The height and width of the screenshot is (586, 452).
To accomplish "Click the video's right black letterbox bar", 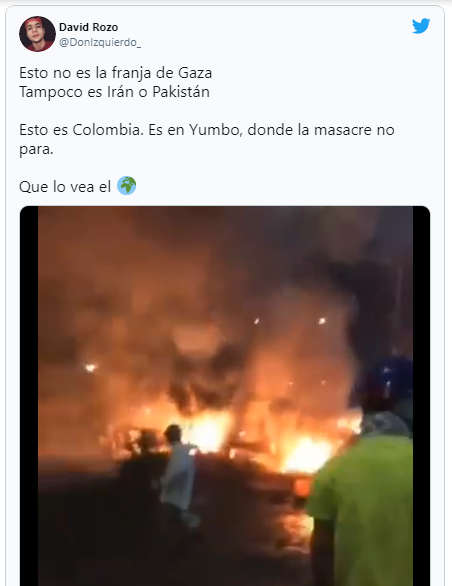I will (421, 396).
